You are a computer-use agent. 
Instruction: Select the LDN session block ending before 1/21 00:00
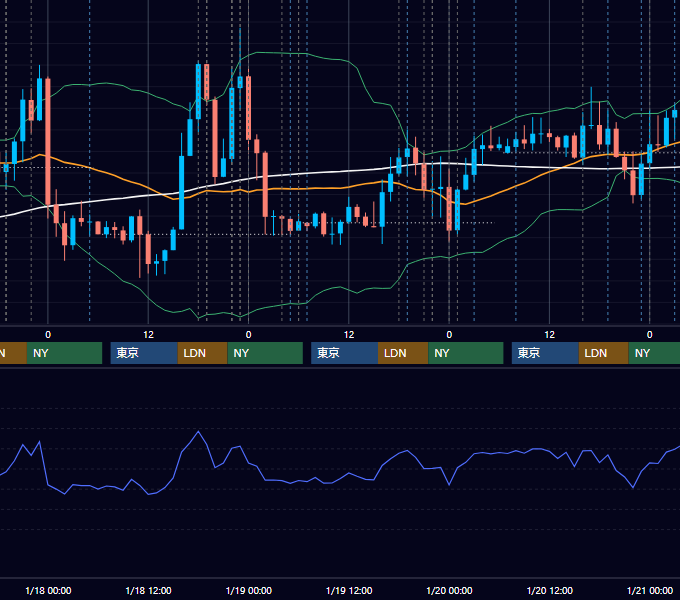[x=604, y=353]
